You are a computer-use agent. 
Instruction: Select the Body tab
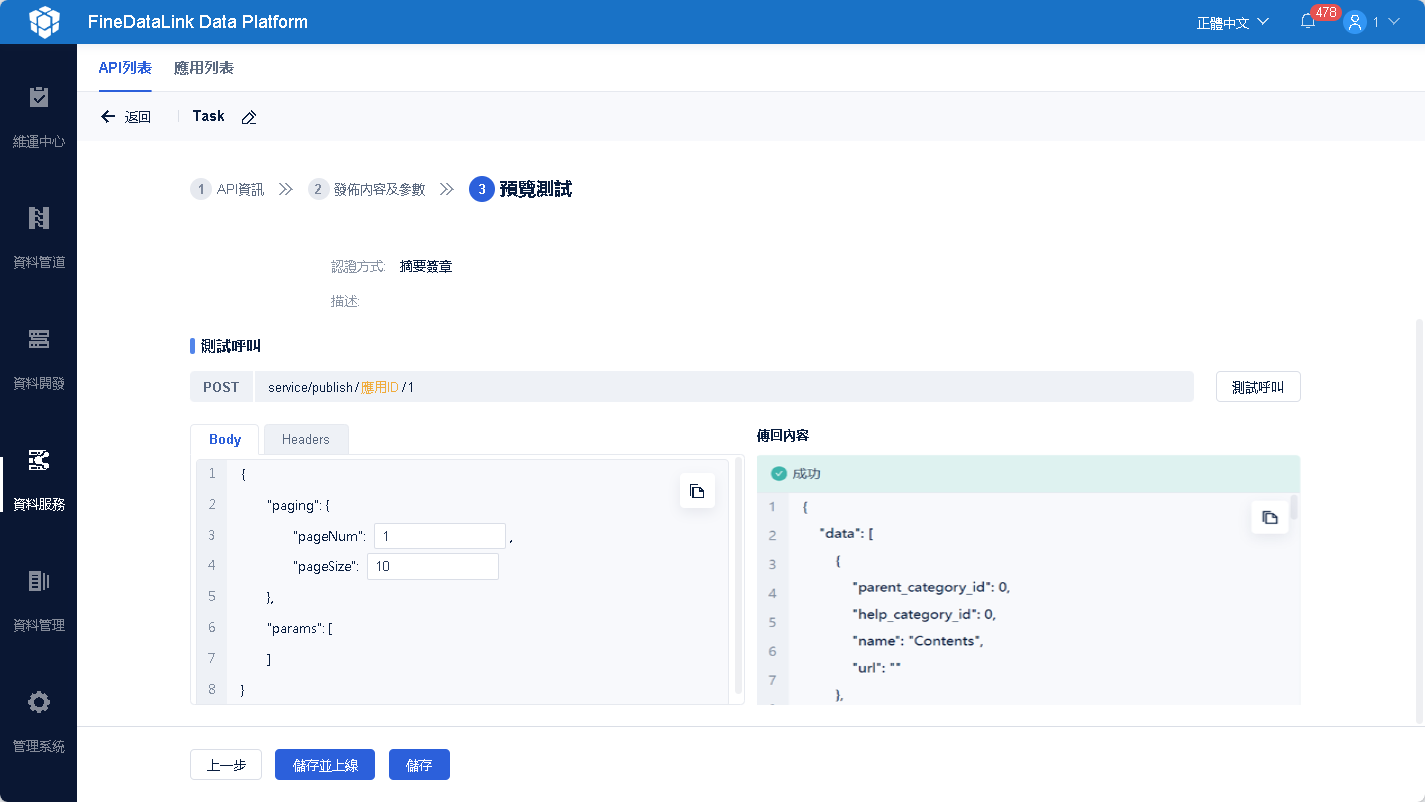tap(225, 439)
